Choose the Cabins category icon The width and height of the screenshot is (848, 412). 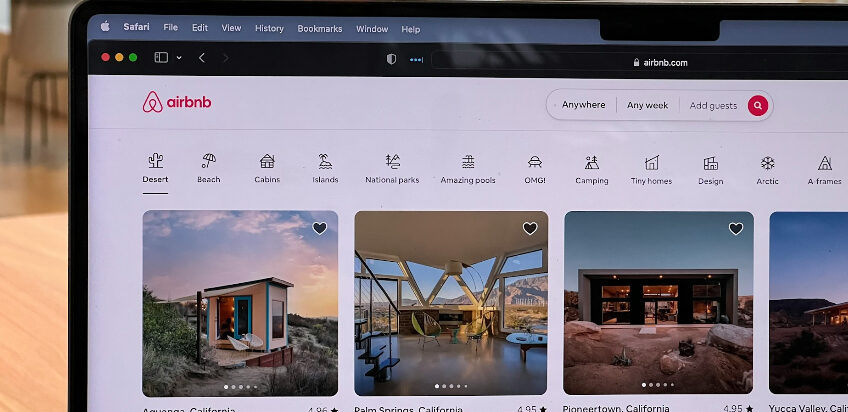pyautogui.click(x=267, y=162)
